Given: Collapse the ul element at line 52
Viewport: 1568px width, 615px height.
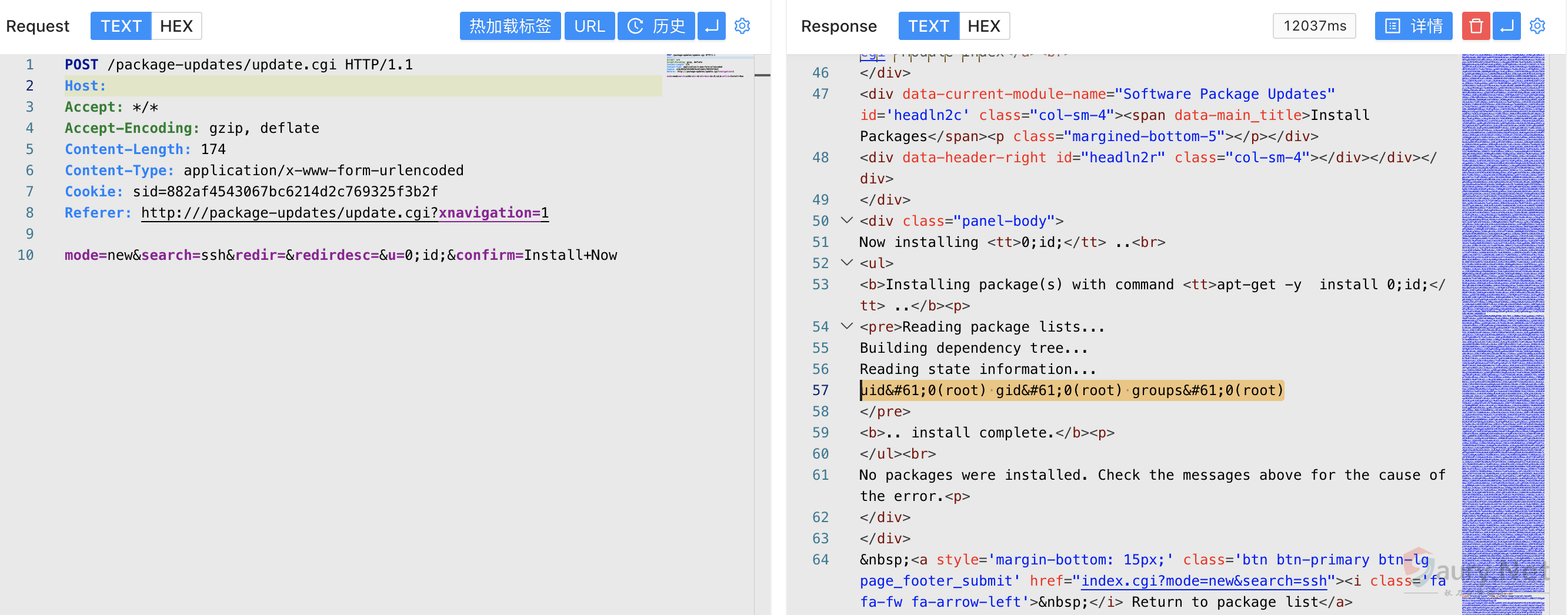Looking at the screenshot, I should (846, 263).
